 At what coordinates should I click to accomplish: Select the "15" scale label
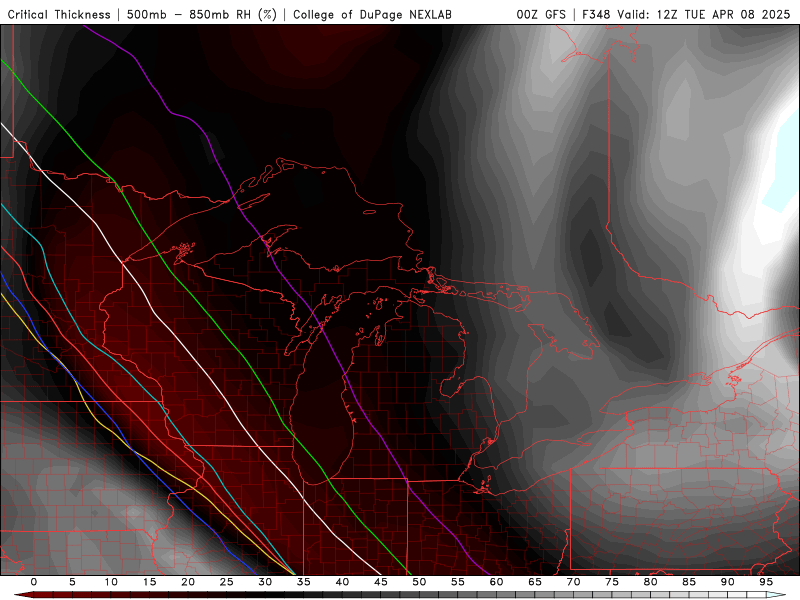coord(149,582)
